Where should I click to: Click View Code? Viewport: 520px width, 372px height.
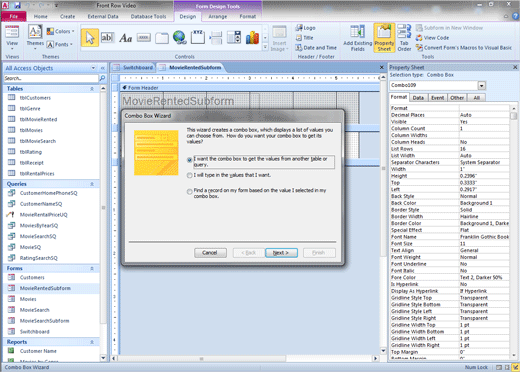(432, 38)
